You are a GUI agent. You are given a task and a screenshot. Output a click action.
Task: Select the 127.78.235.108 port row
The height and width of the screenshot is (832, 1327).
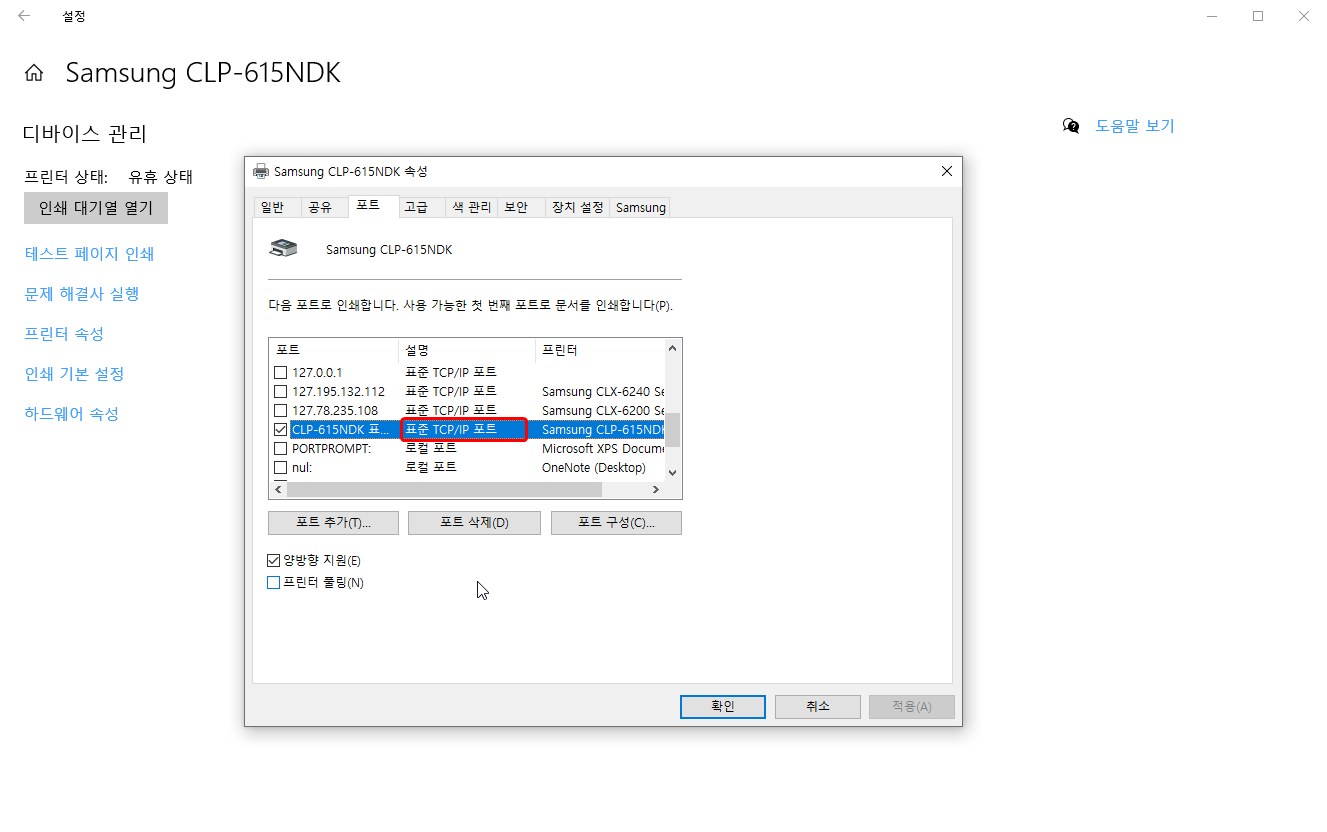click(x=335, y=410)
